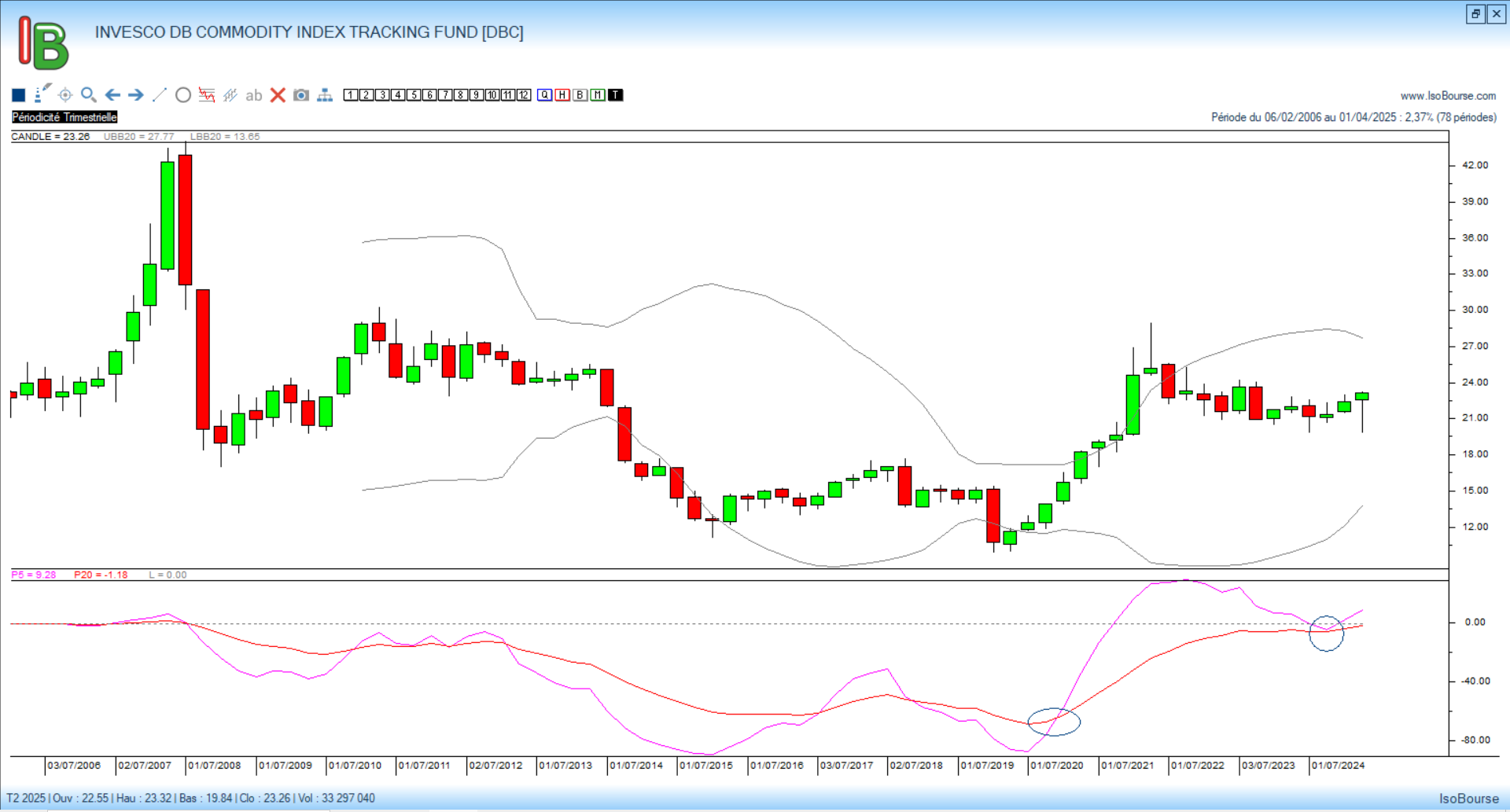Select the magnifying glass zoom tool
The image size is (1510, 812).
(89, 95)
